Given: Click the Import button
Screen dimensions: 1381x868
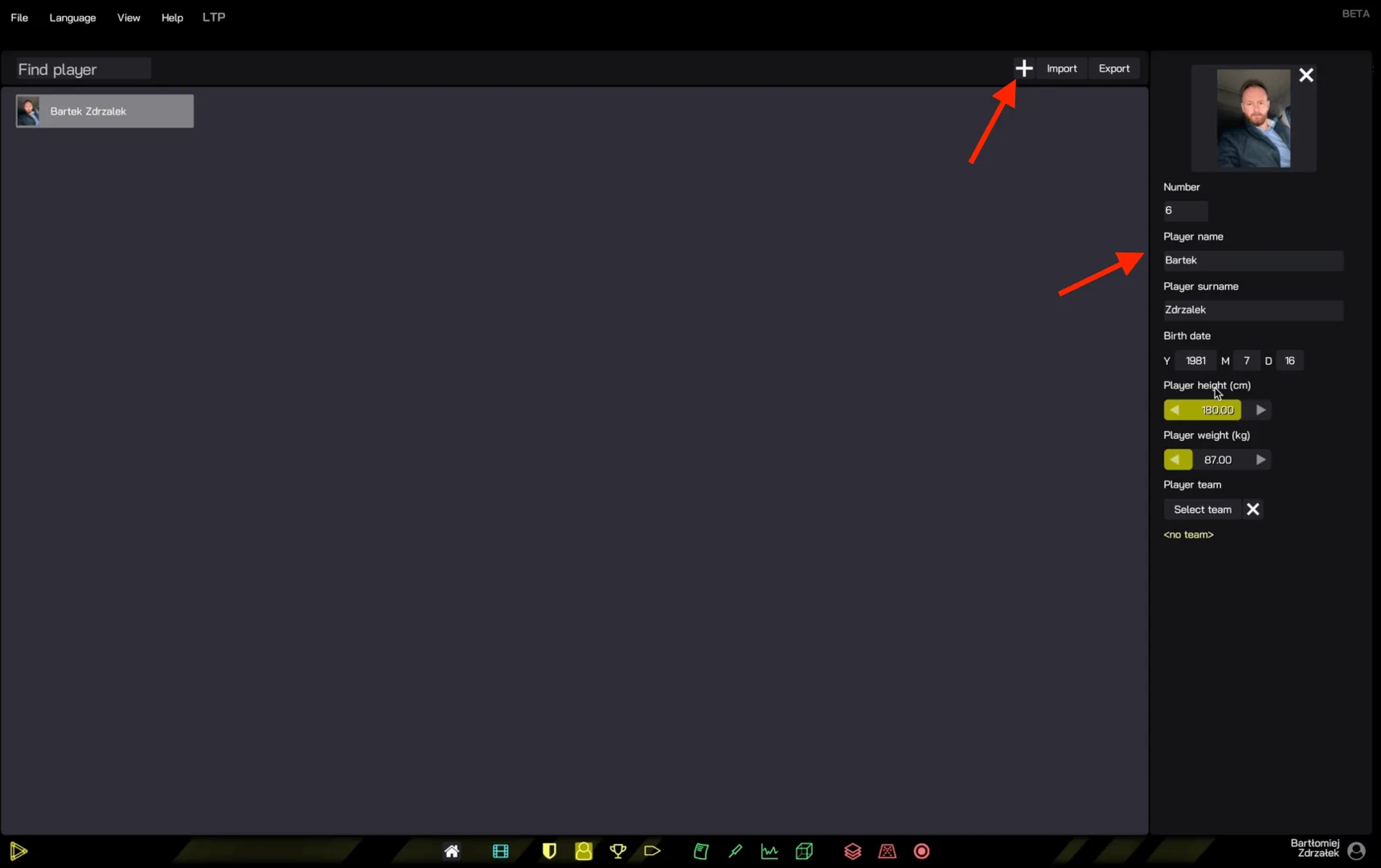Looking at the screenshot, I should 1061,68.
